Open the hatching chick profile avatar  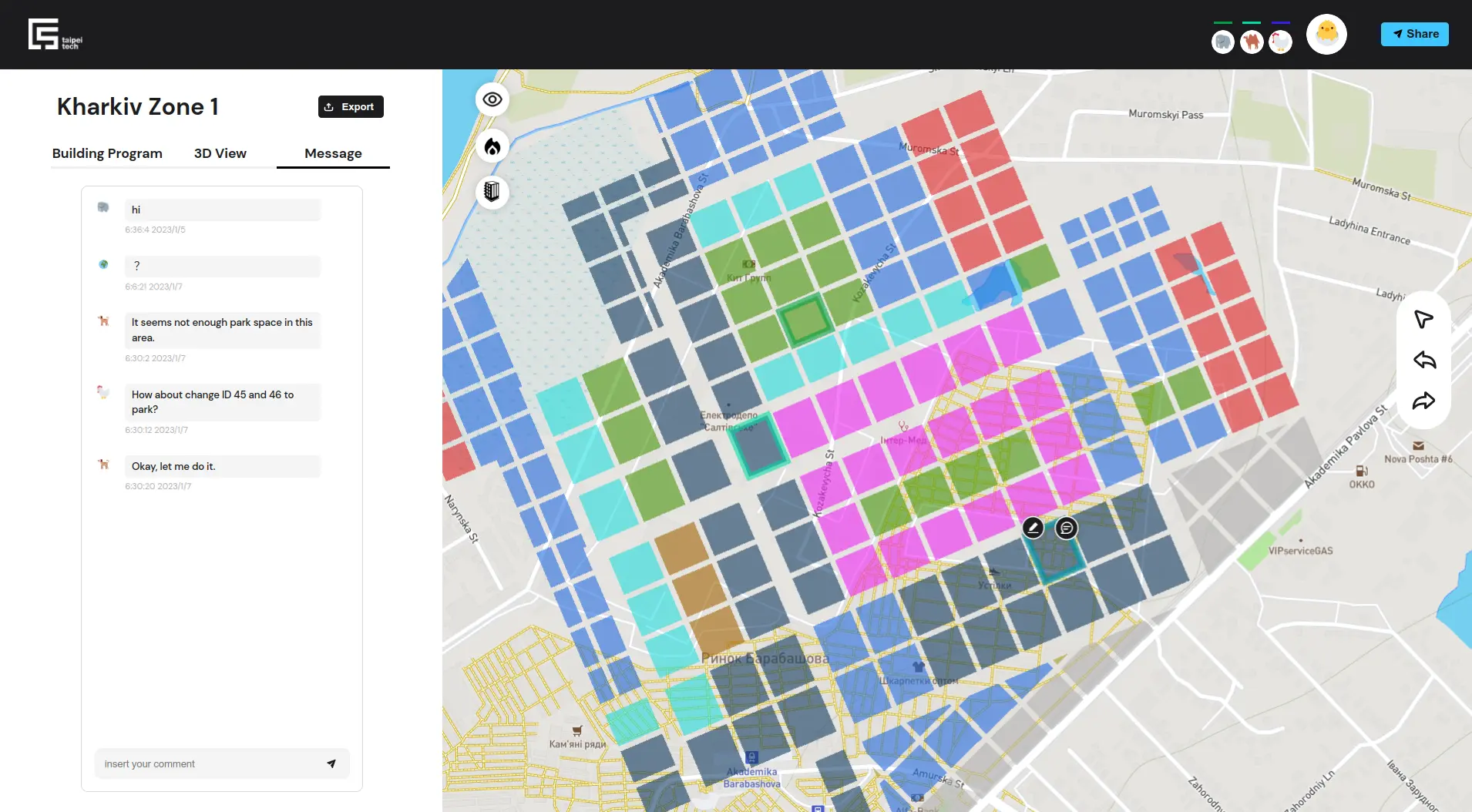pyautogui.click(x=1326, y=34)
